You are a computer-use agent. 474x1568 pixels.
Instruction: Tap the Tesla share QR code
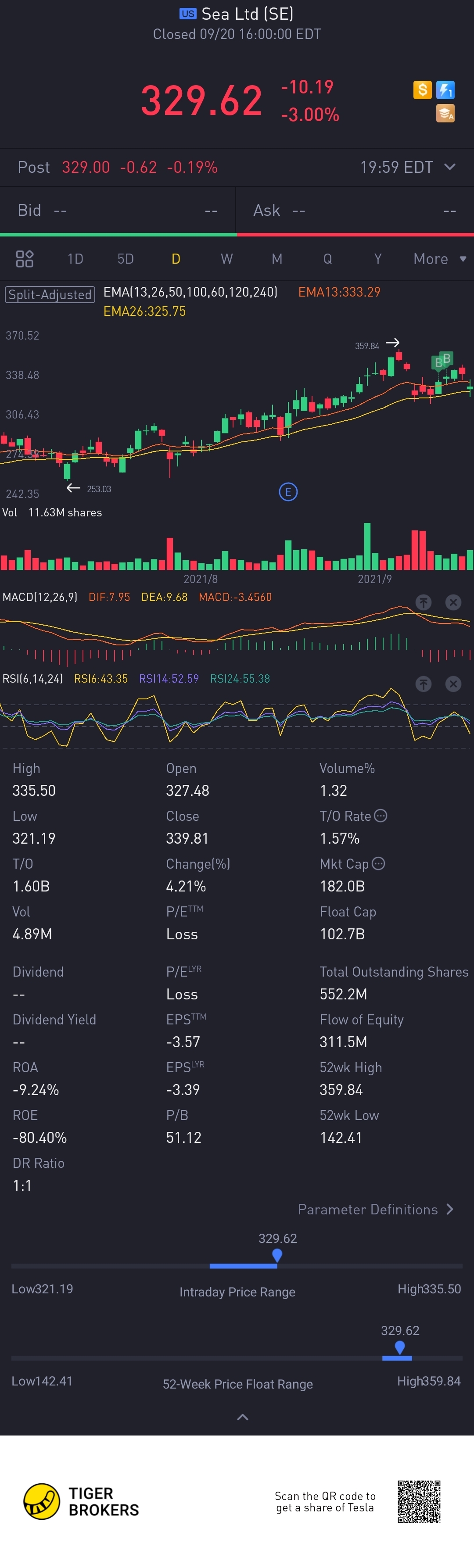click(x=419, y=1502)
